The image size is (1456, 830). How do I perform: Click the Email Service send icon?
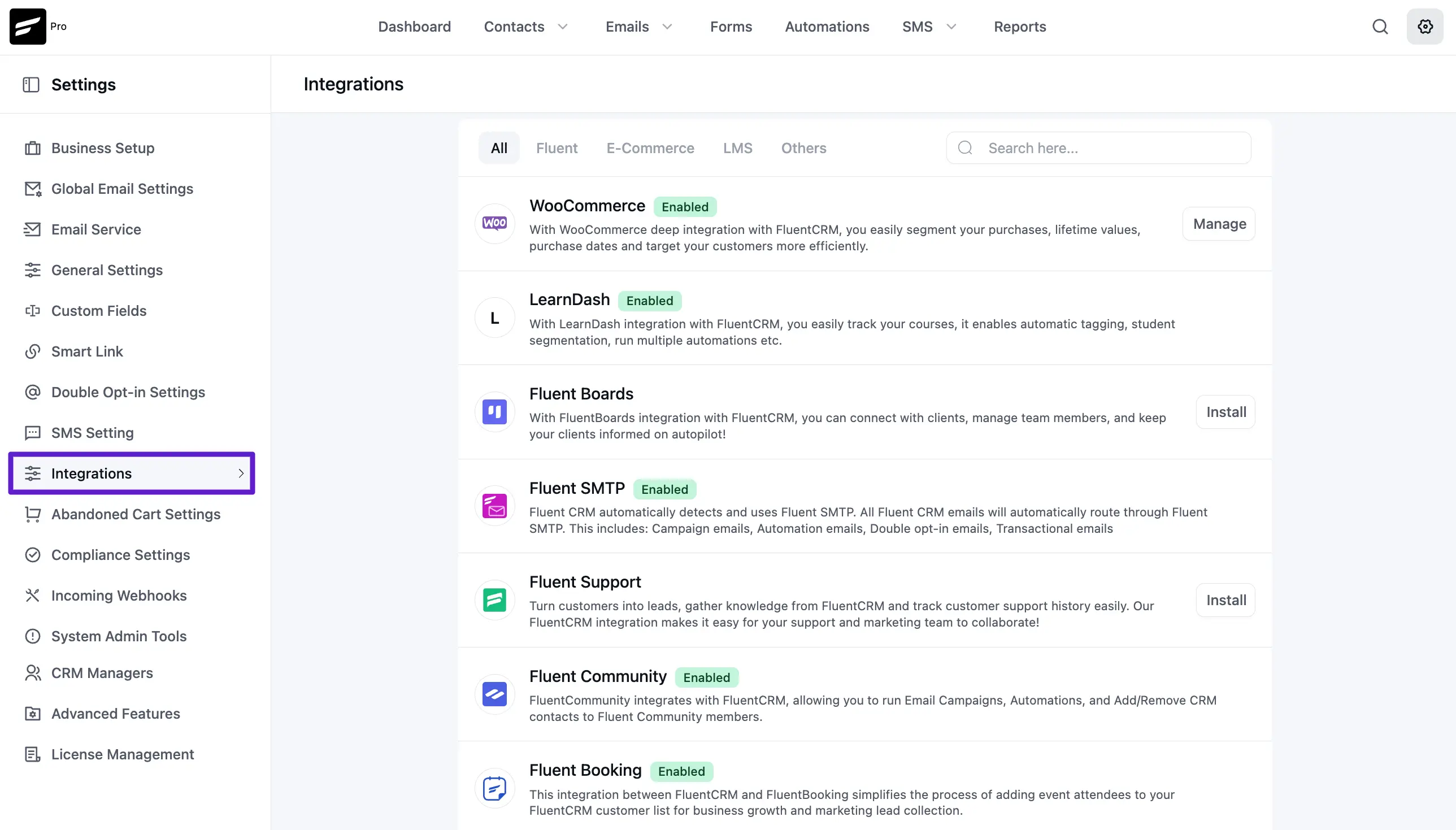(32, 229)
